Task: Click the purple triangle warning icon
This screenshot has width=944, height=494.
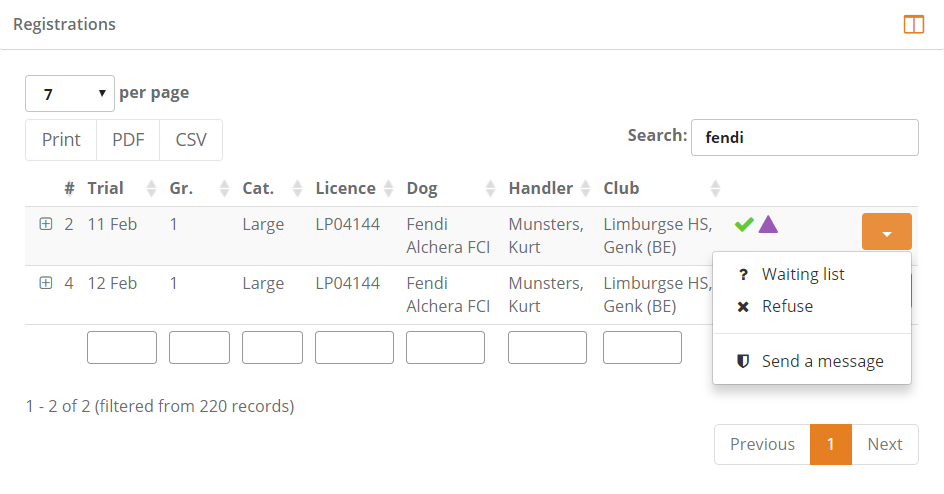Action: coord(768,224)
